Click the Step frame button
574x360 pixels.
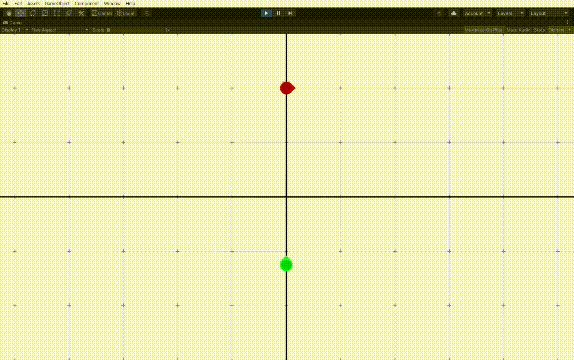point(290,13)
